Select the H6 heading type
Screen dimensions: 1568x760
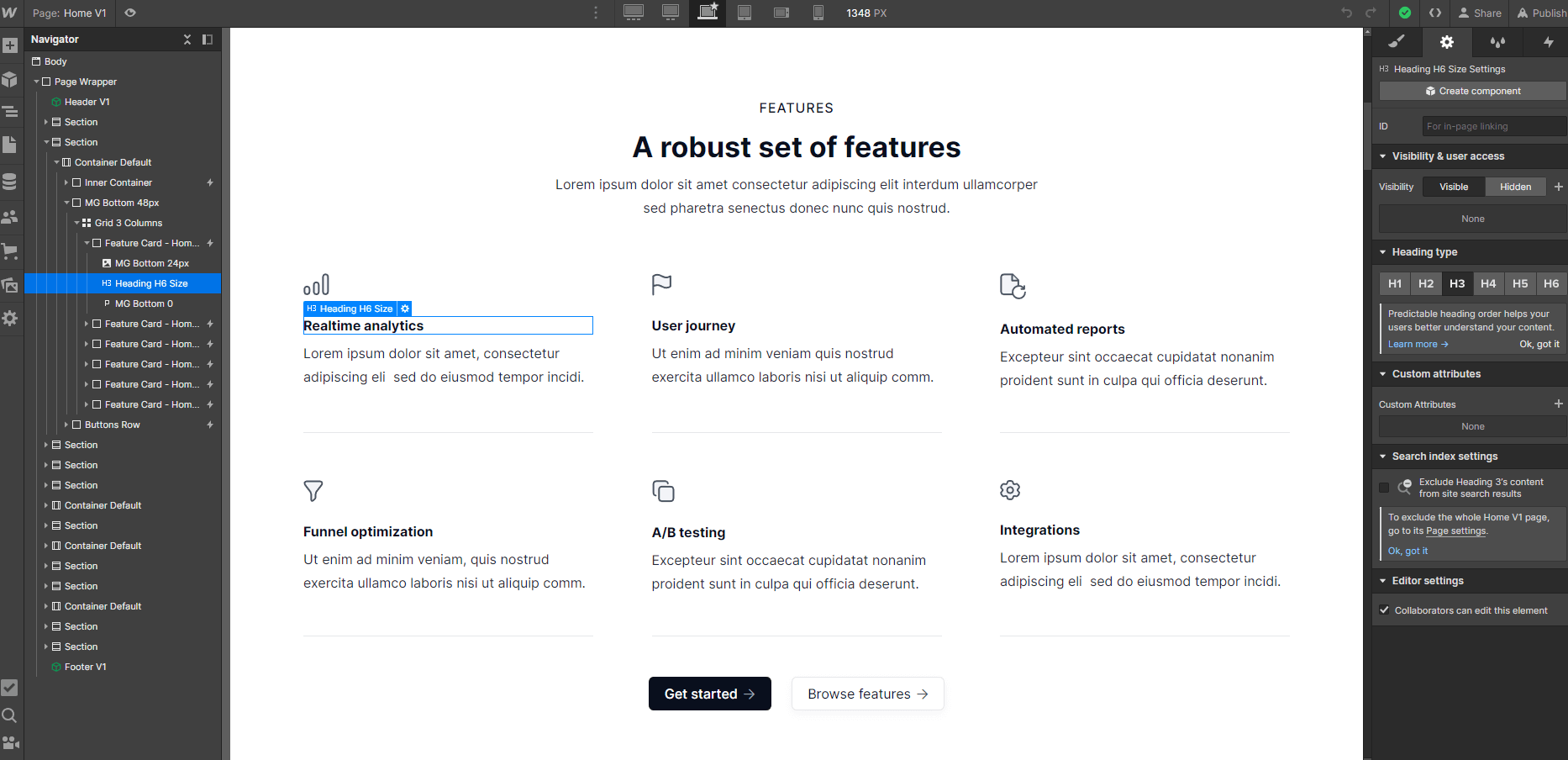tap(1550, 284)
